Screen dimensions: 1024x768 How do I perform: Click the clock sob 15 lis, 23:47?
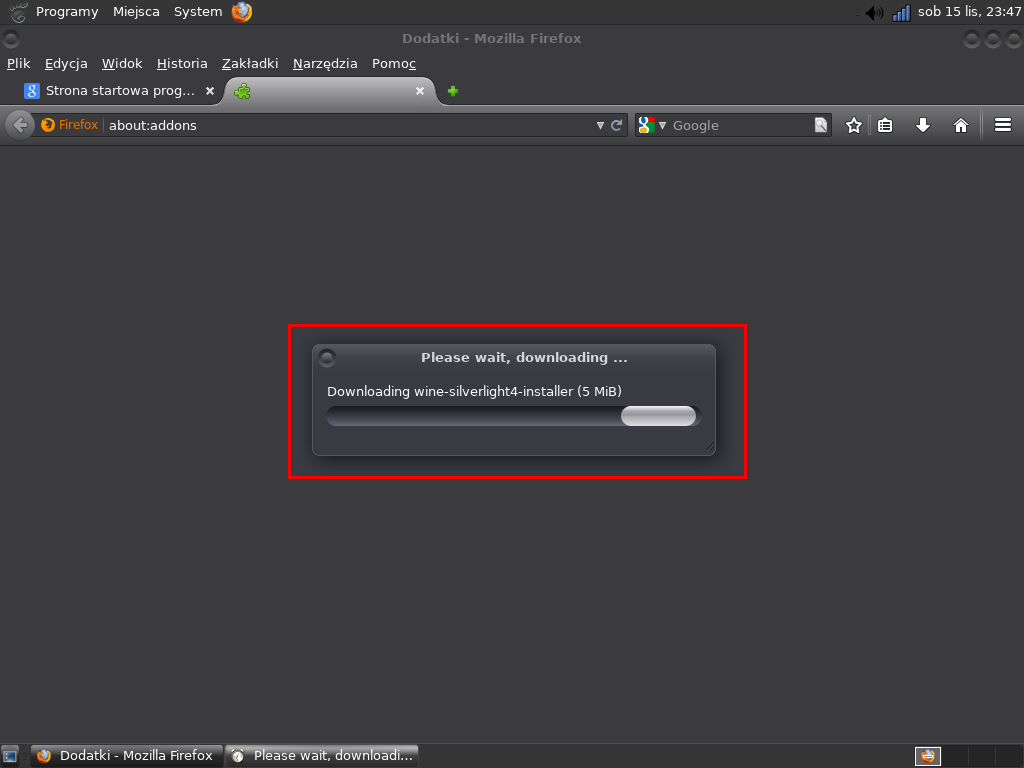(969, 12)
